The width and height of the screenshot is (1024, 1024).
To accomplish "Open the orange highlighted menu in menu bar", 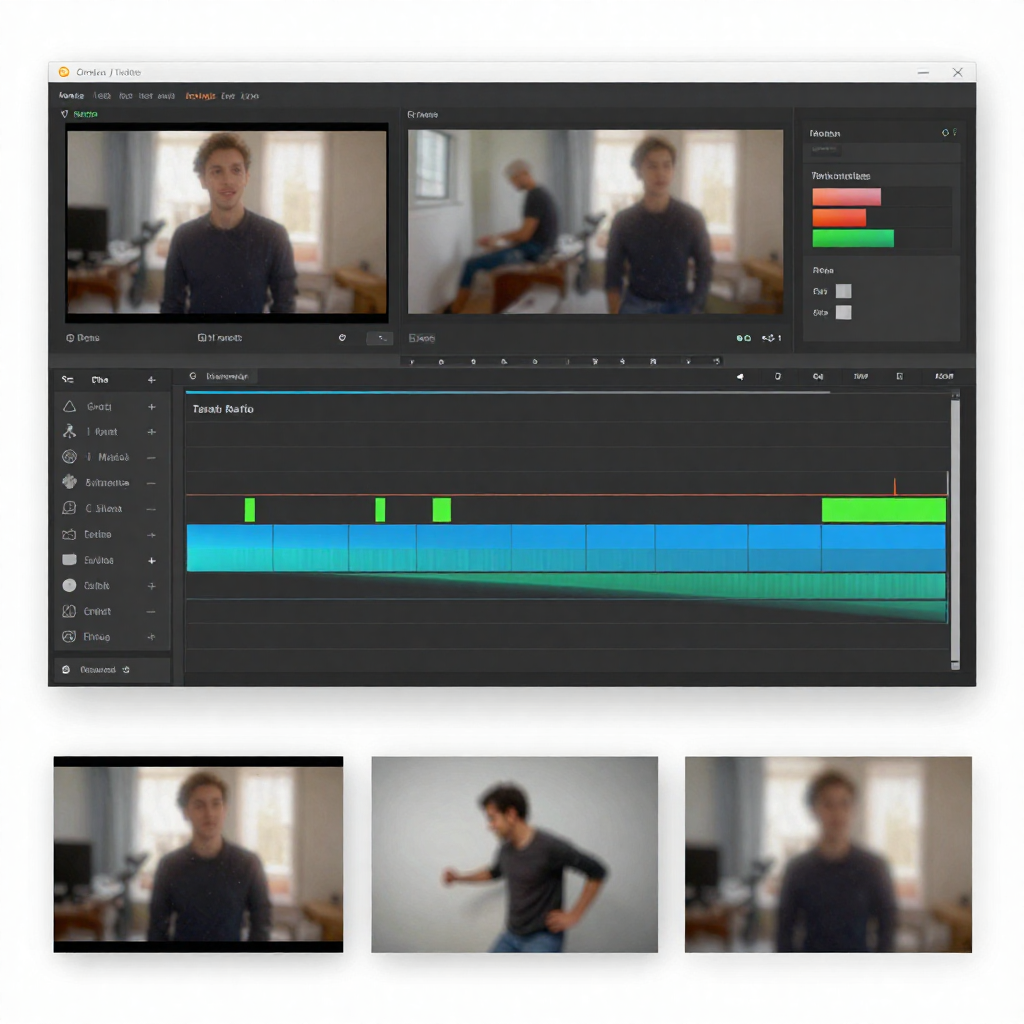I will pos(200,96).
